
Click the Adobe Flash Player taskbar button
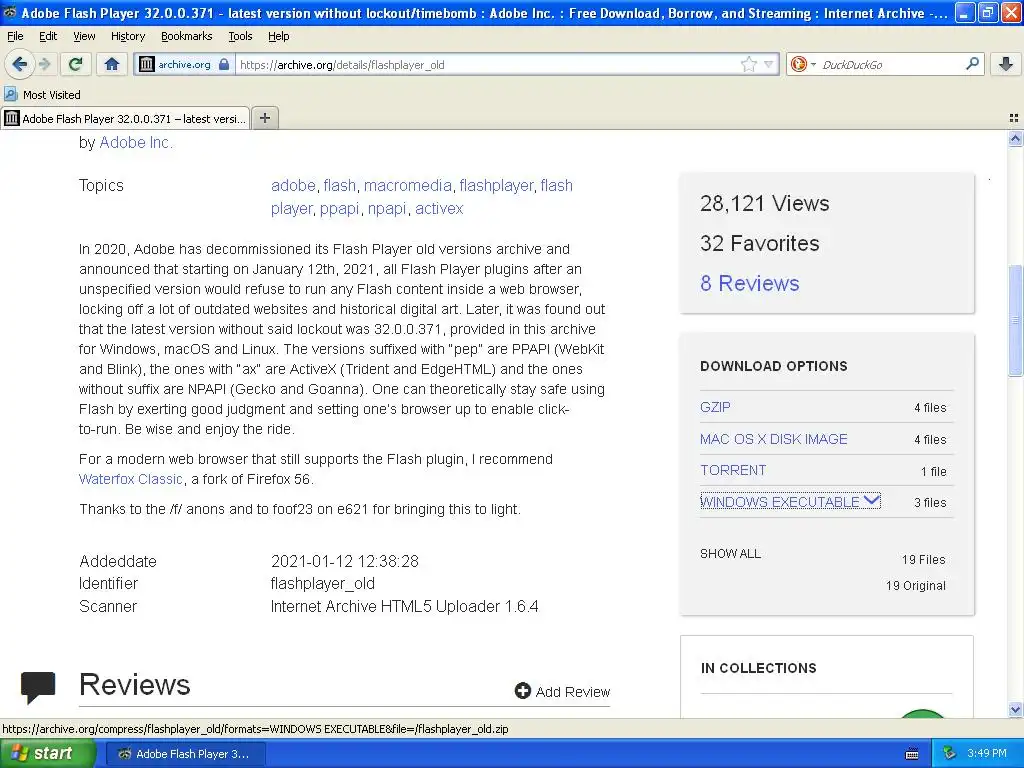185,754
